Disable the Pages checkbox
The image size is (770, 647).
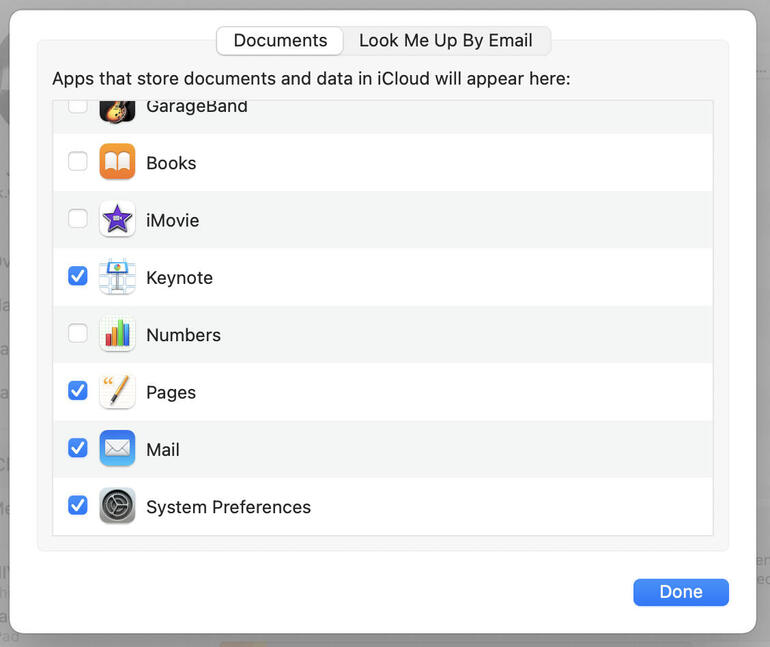(78, 391)
